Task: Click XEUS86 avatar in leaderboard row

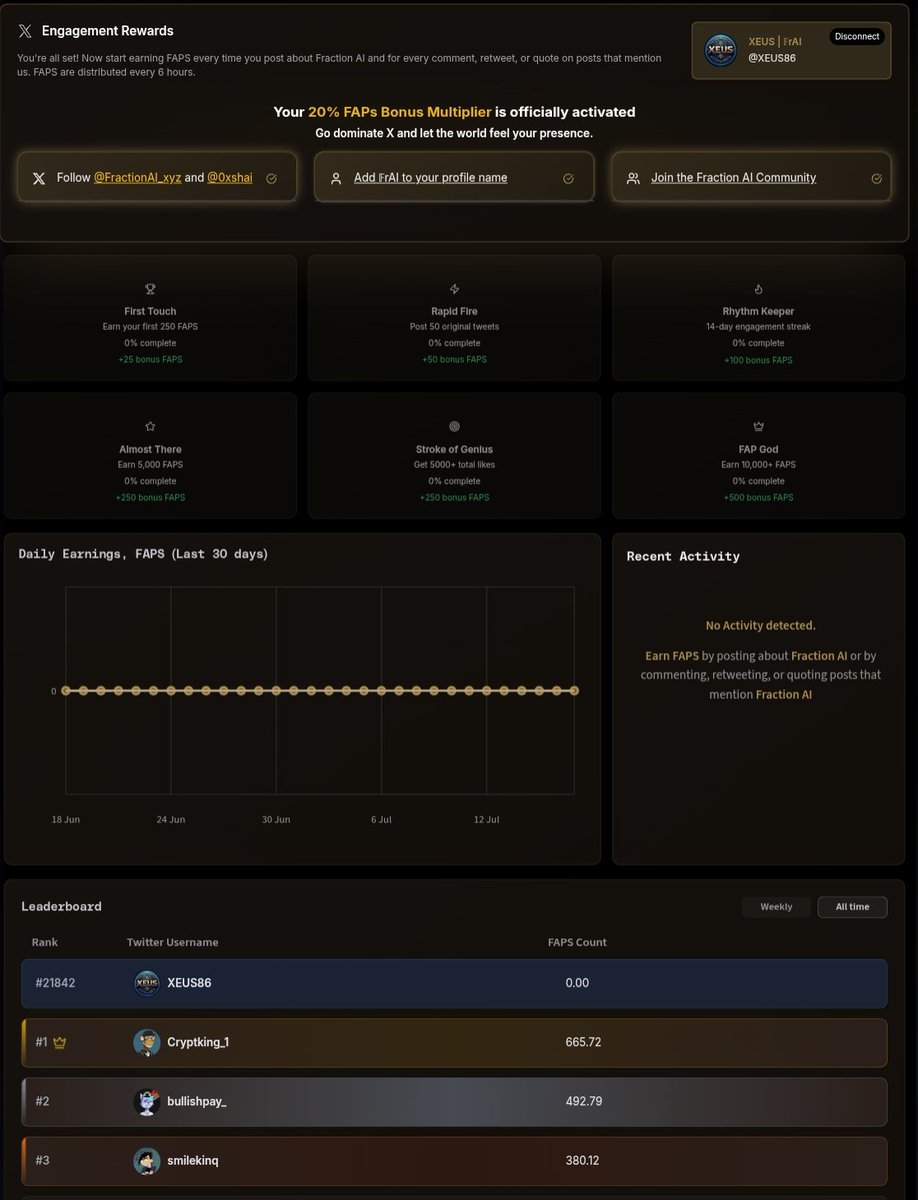Action: tap(147, 983)
